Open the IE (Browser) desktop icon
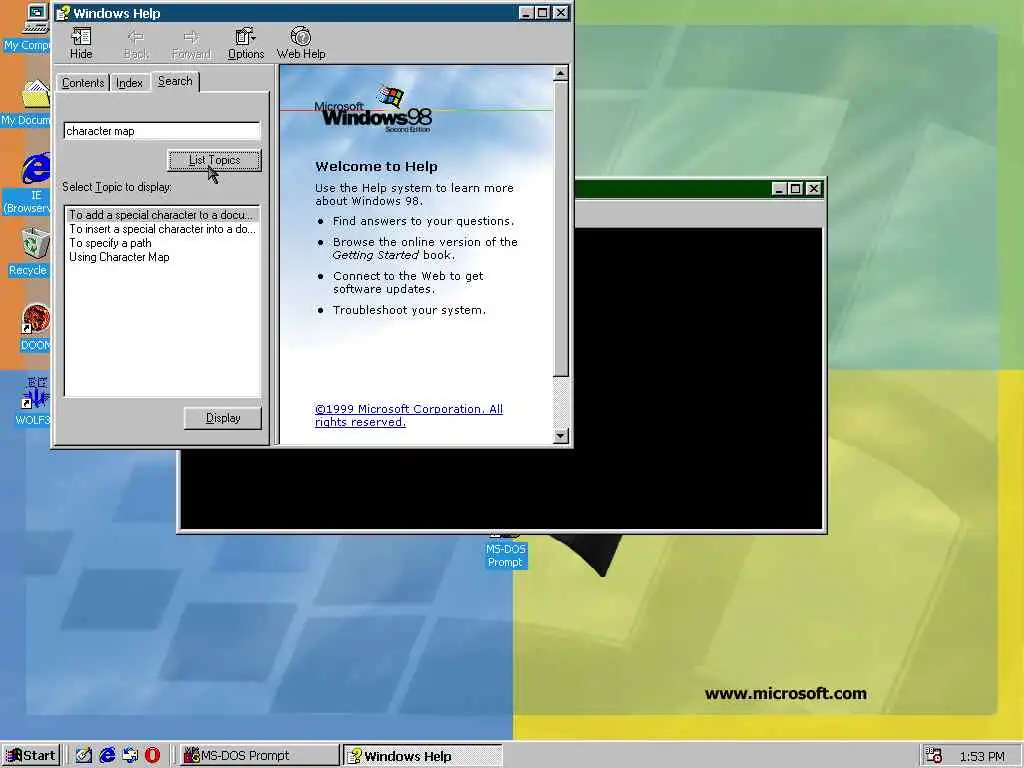 click(x=31, y=183)
